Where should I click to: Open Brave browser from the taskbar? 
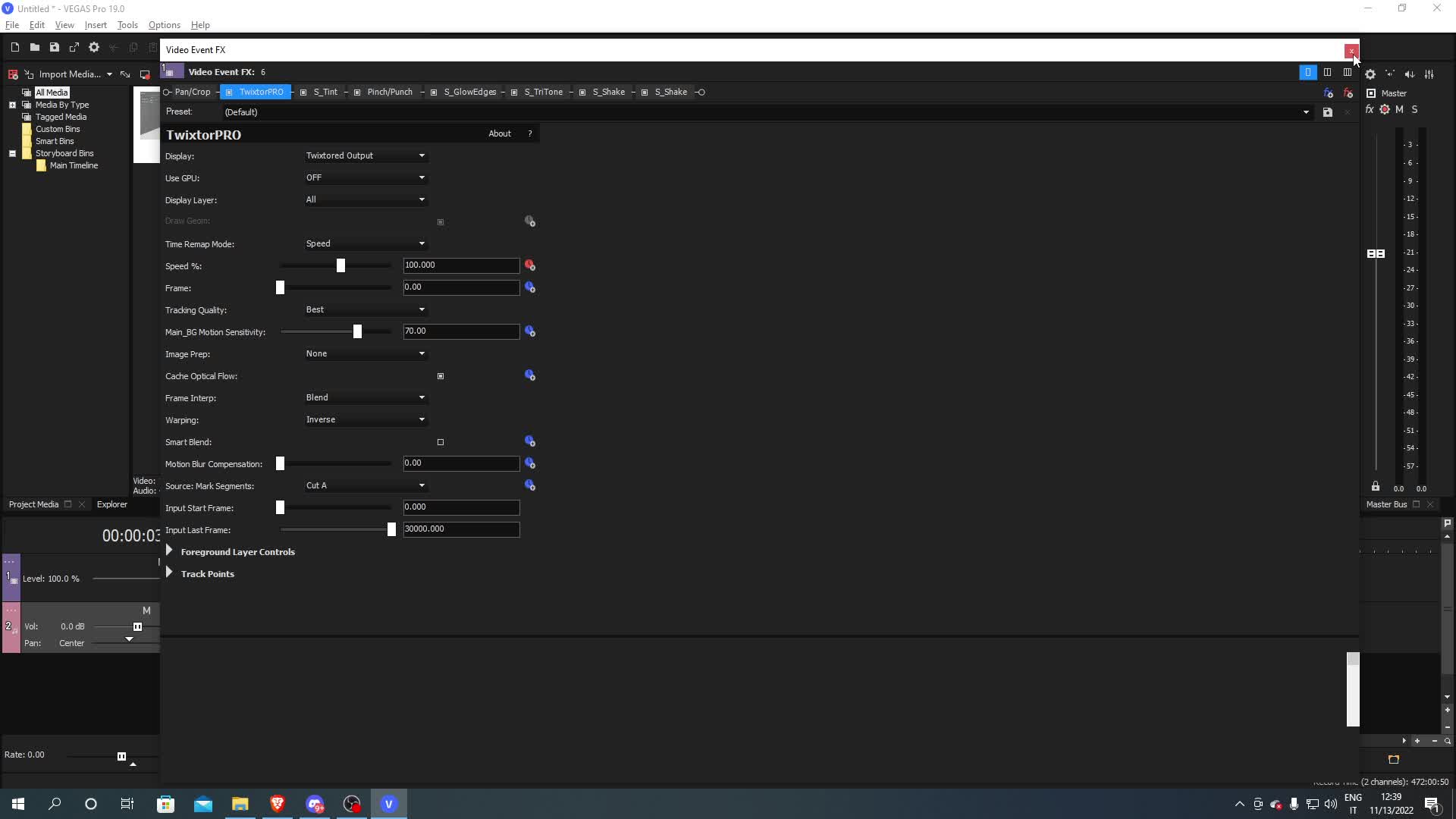pos(277,803)
